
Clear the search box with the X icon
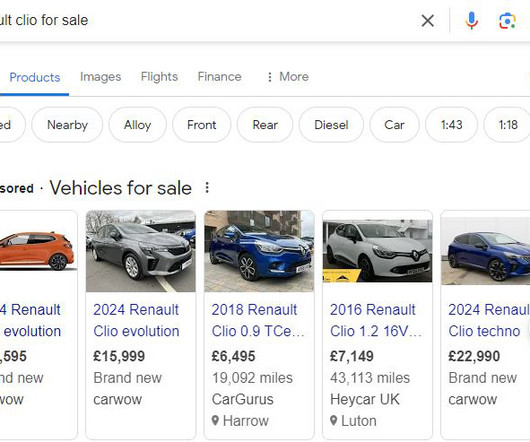pyautogui.click(x=428, y=21)
